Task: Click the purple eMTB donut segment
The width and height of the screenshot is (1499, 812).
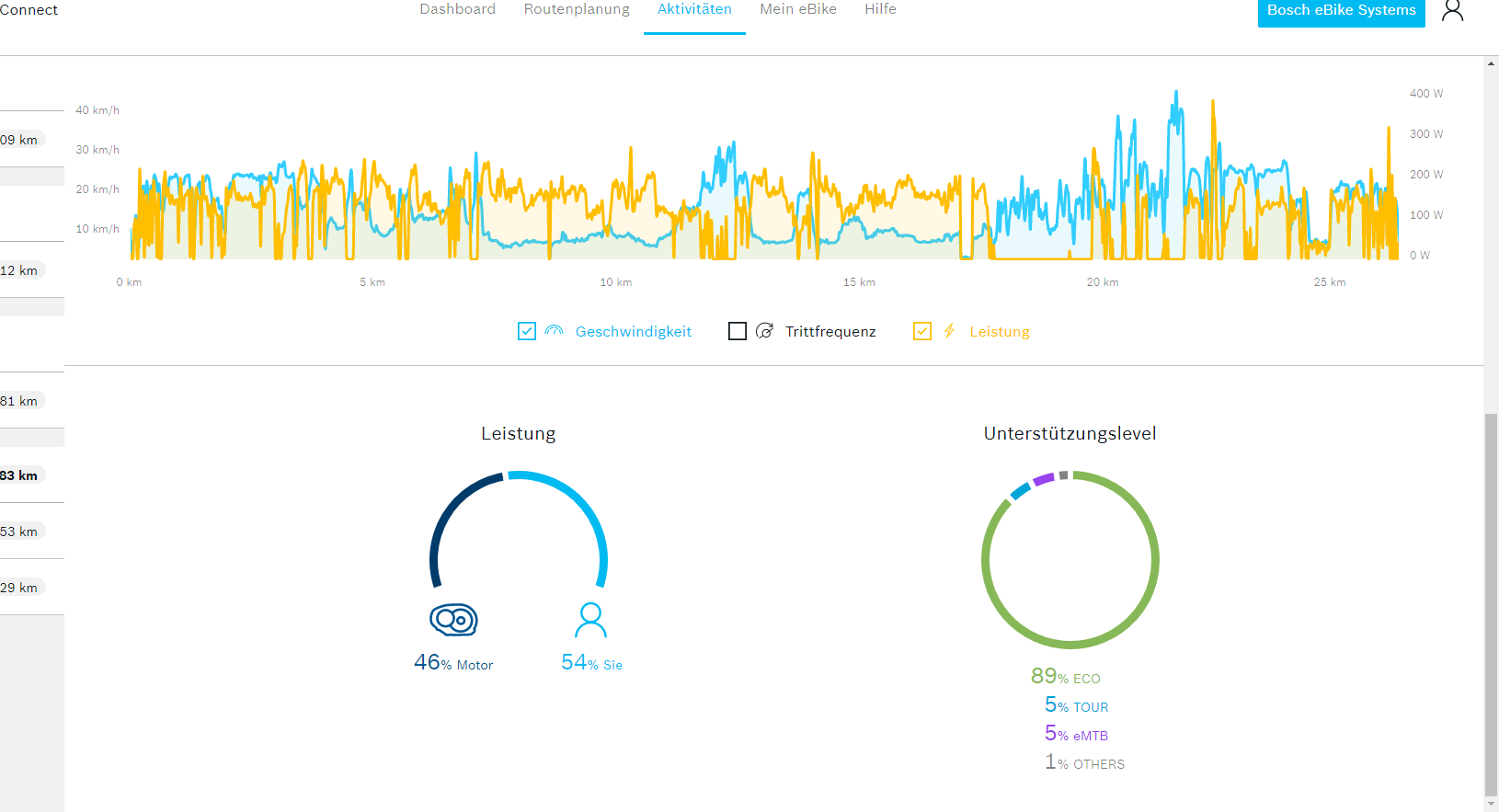Action: 1043,479
